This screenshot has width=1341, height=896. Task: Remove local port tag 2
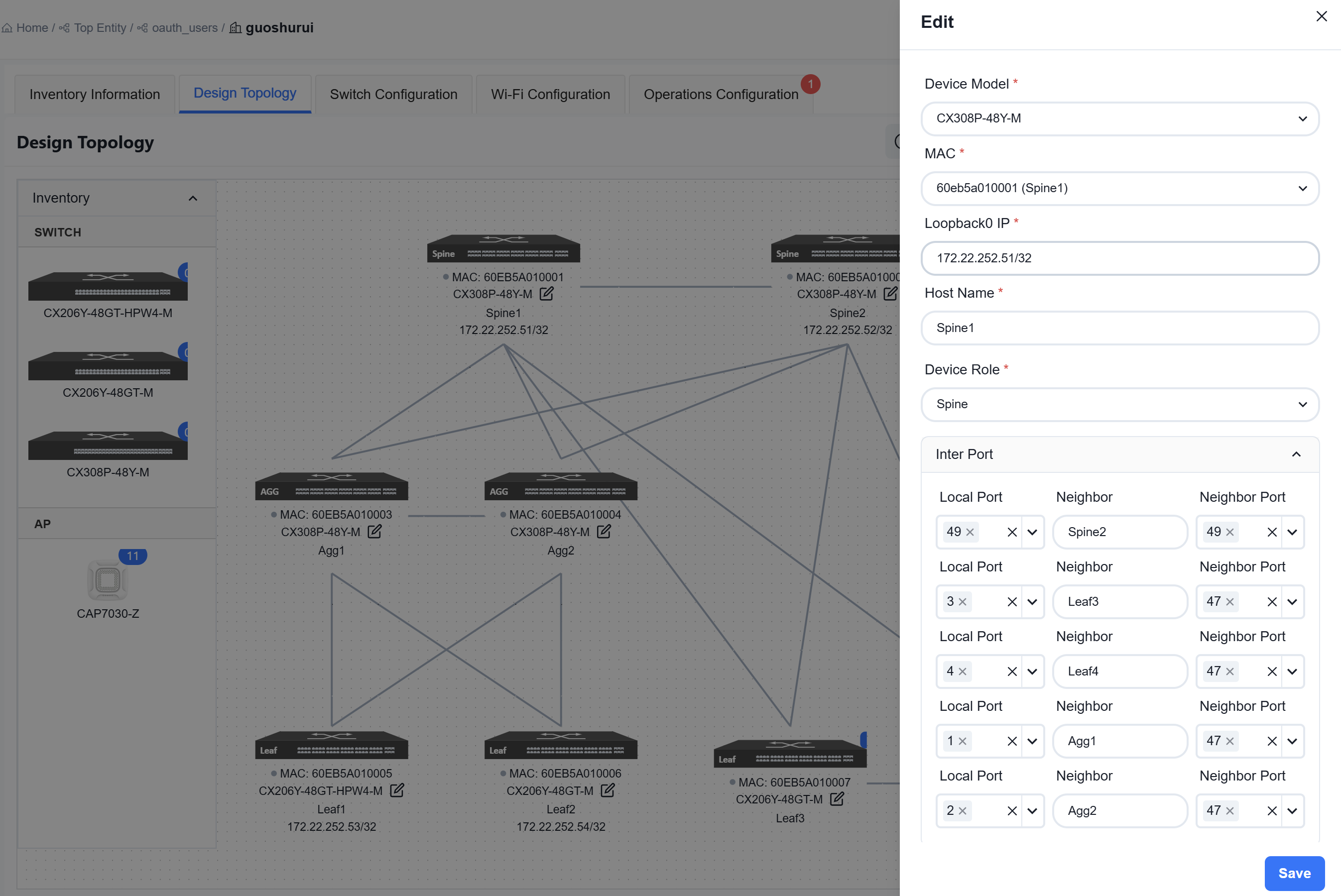962,811
